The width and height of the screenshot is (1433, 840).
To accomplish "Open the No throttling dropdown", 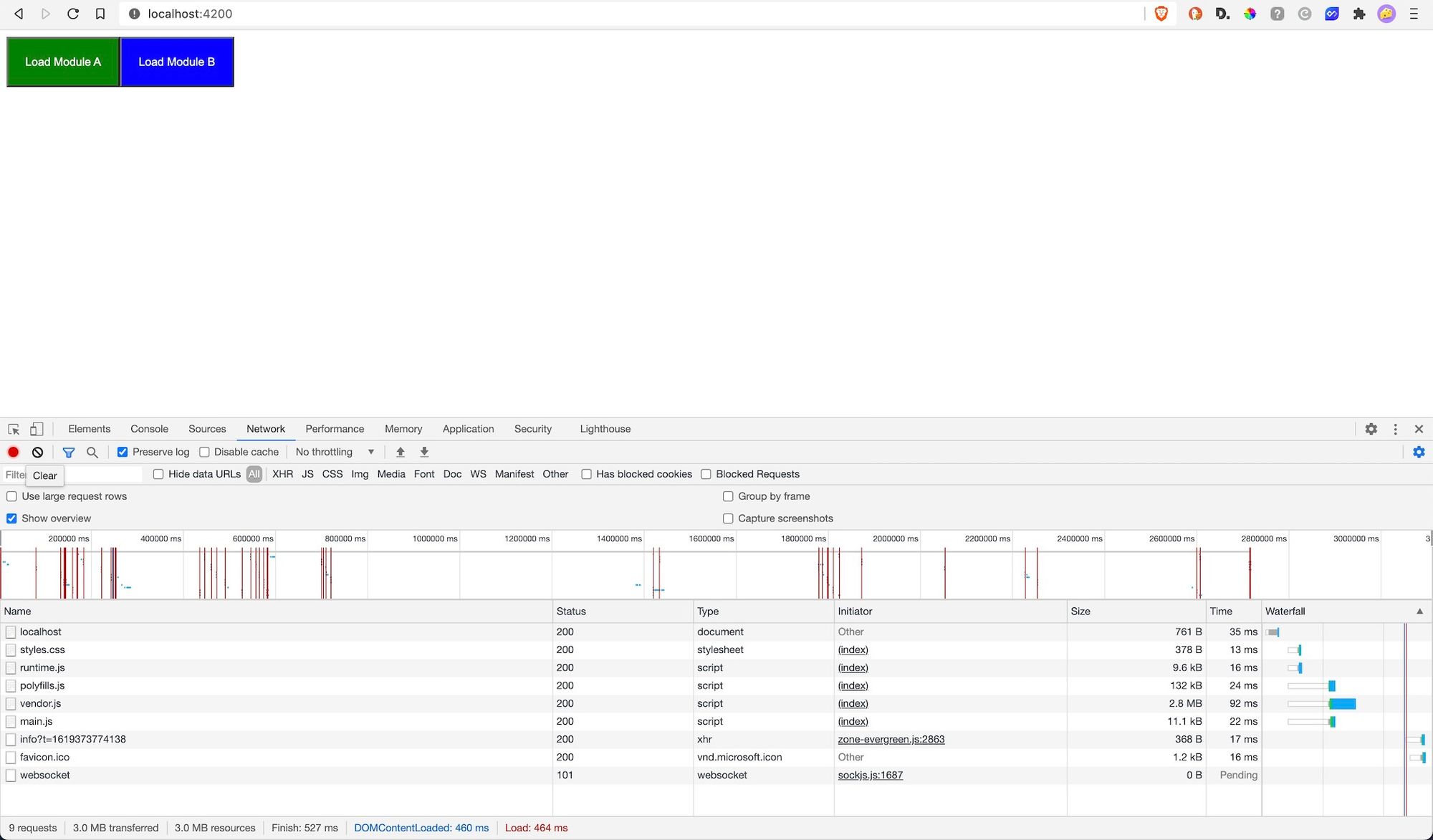I will [335, 452].
